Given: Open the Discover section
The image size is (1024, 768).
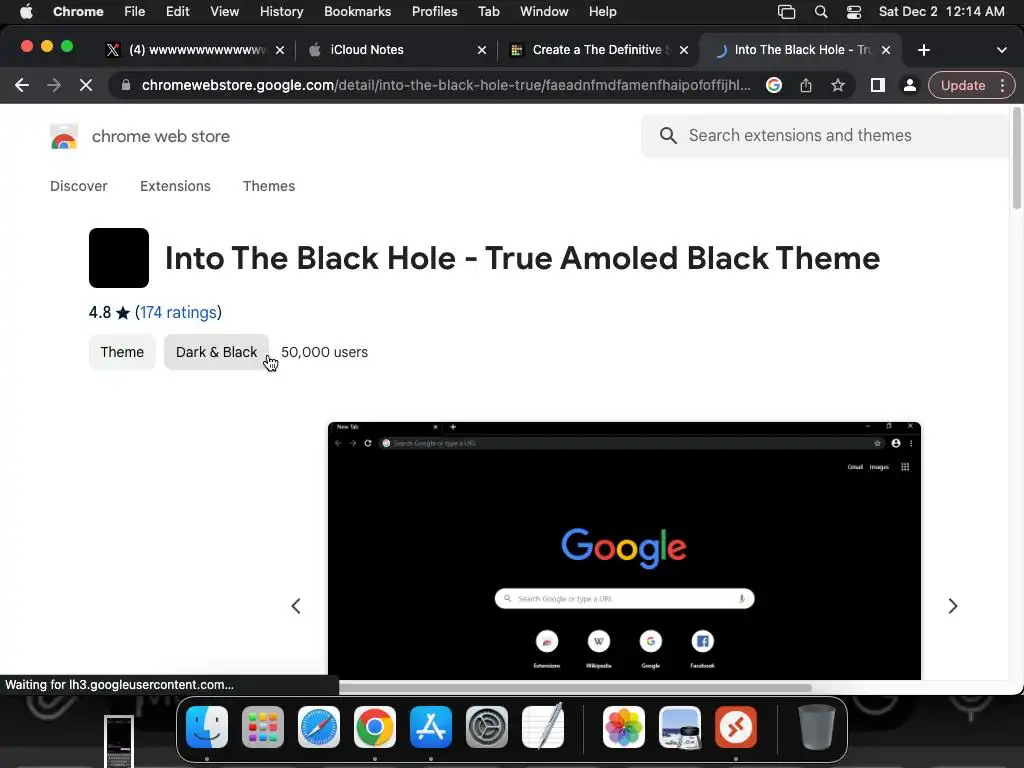Looking at the screenshot, I should (78, 186).
